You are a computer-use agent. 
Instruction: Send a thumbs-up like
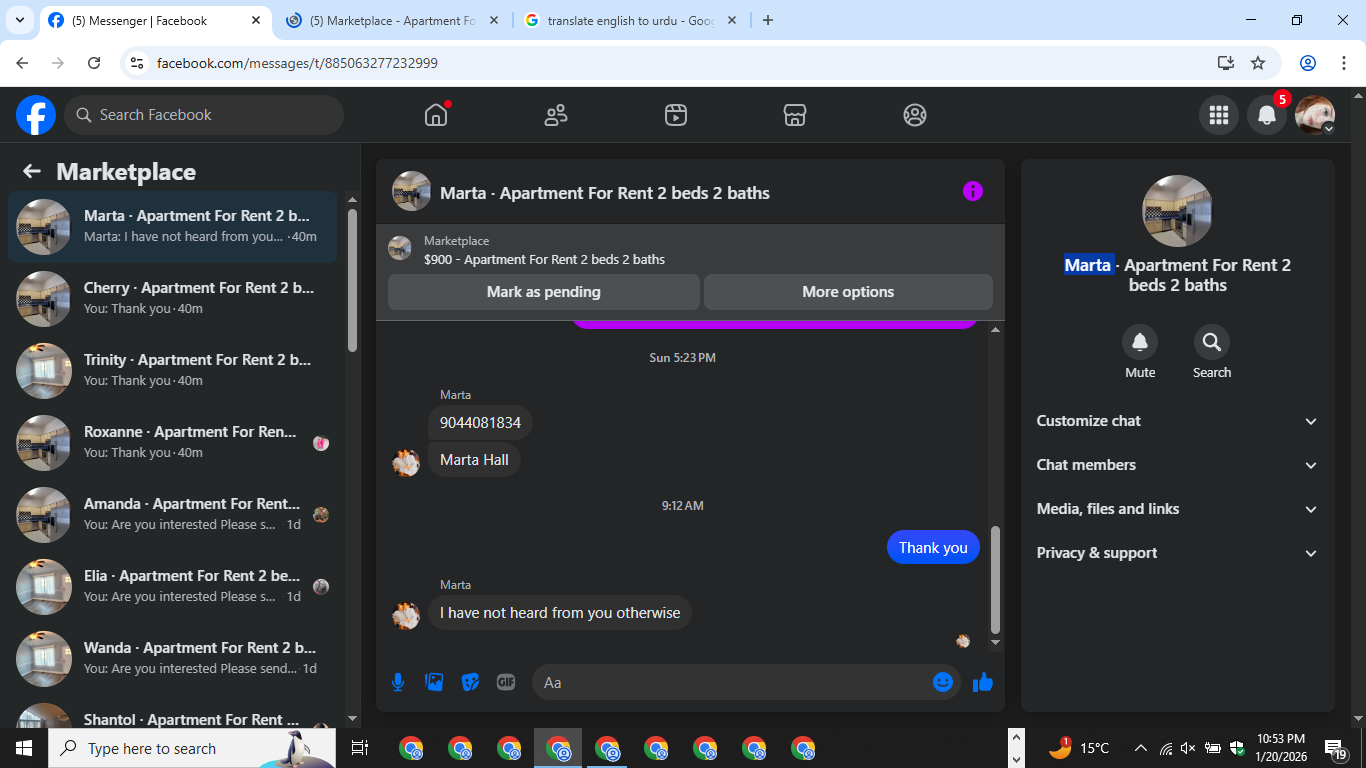[x=983, y=682]
